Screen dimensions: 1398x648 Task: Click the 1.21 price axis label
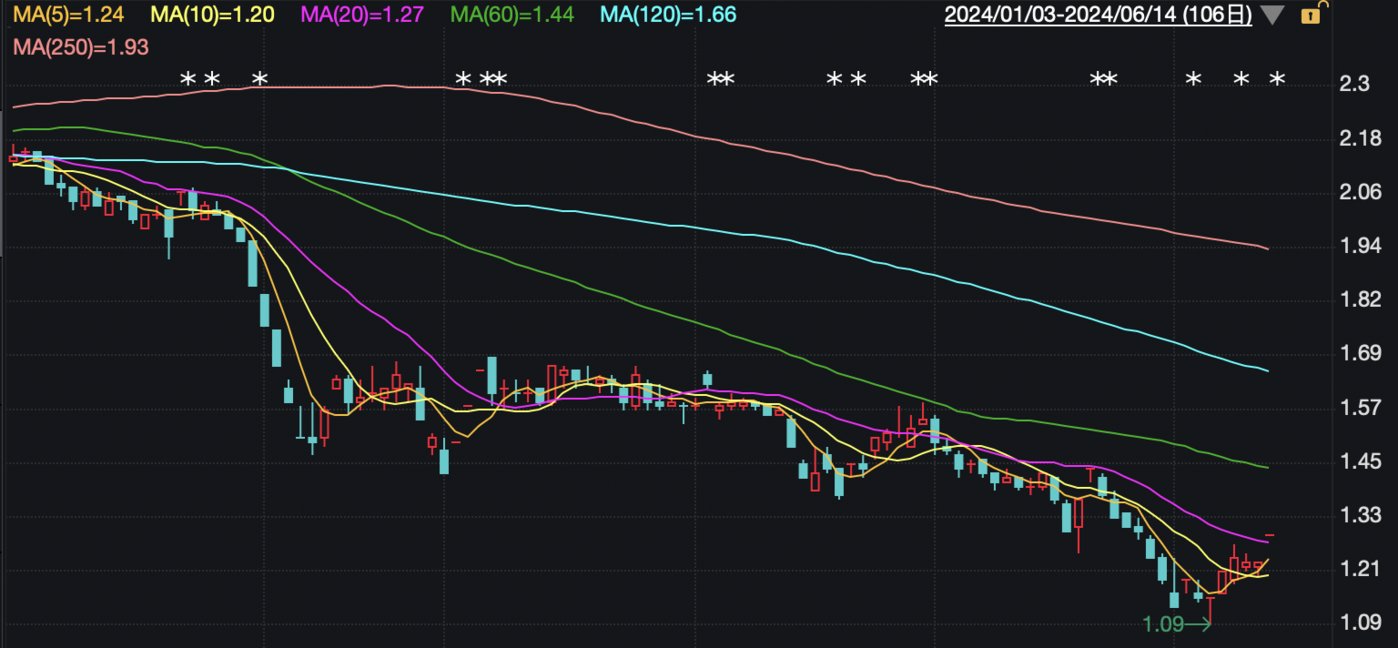tap(1359, 570)
